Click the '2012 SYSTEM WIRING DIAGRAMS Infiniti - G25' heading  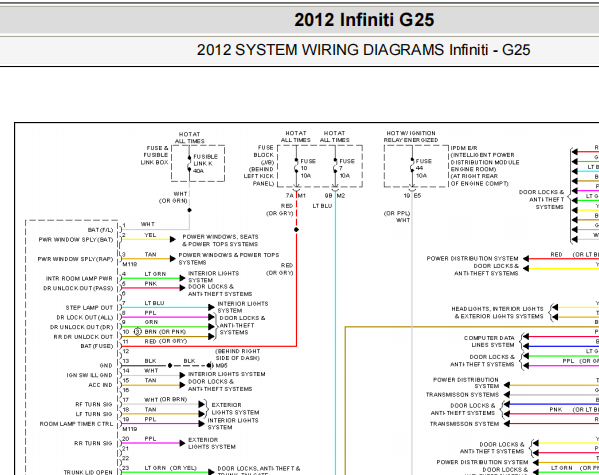click(x=363, y=50)
